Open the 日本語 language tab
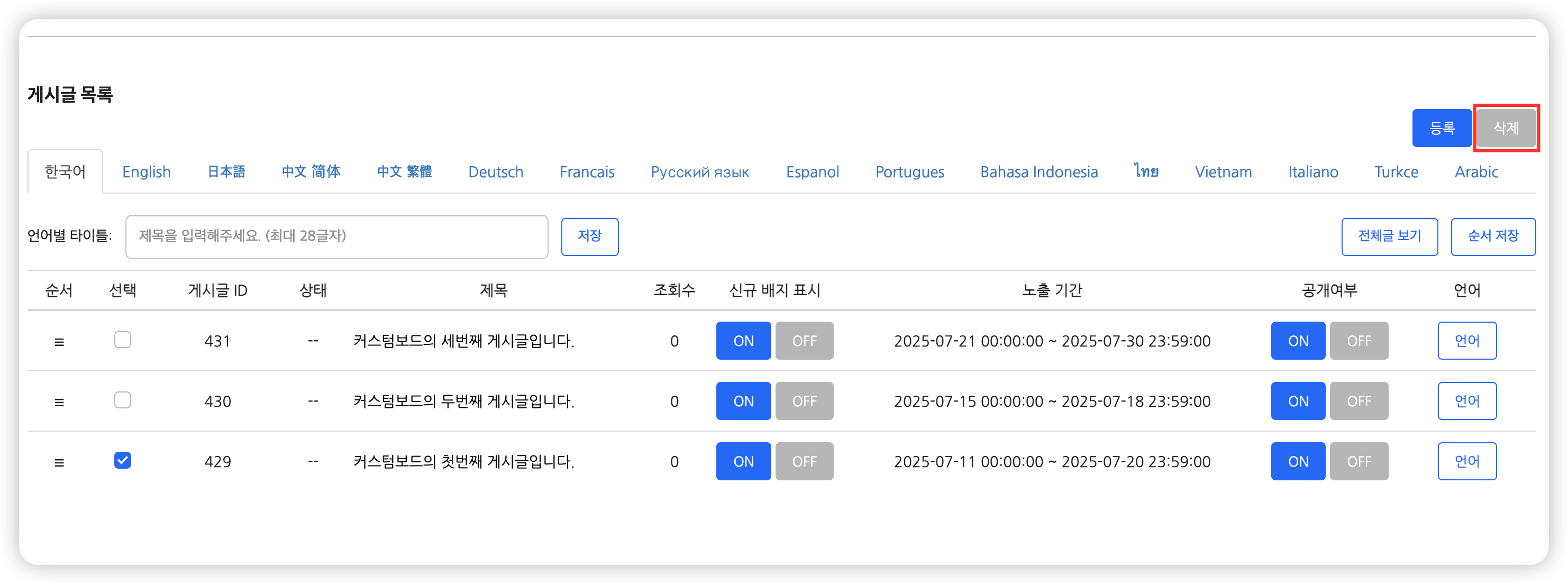Viewport: 1568px width, 584px height. tap(226, 172)
